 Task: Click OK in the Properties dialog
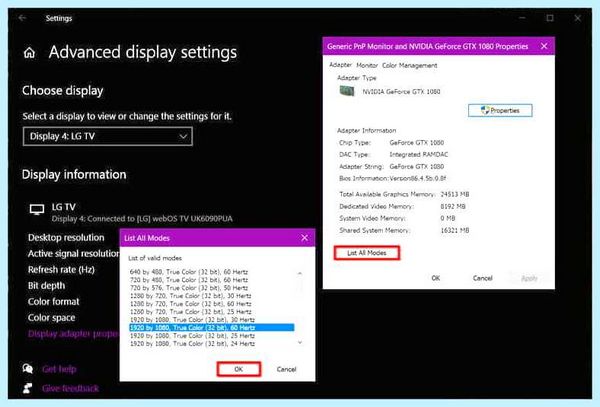tap(435, 278)
